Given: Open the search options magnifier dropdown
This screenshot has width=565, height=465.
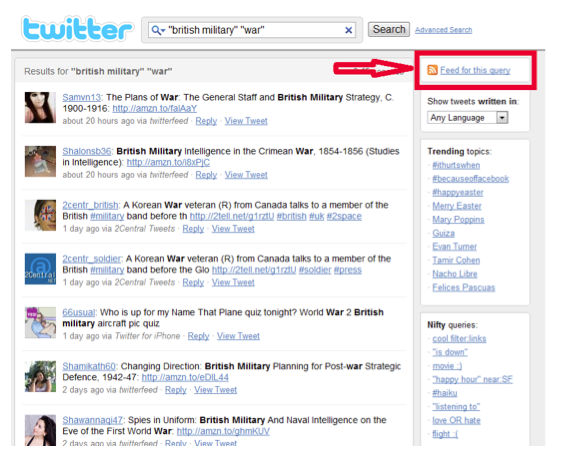Looking at the screenshot, I should pos(158,30).
